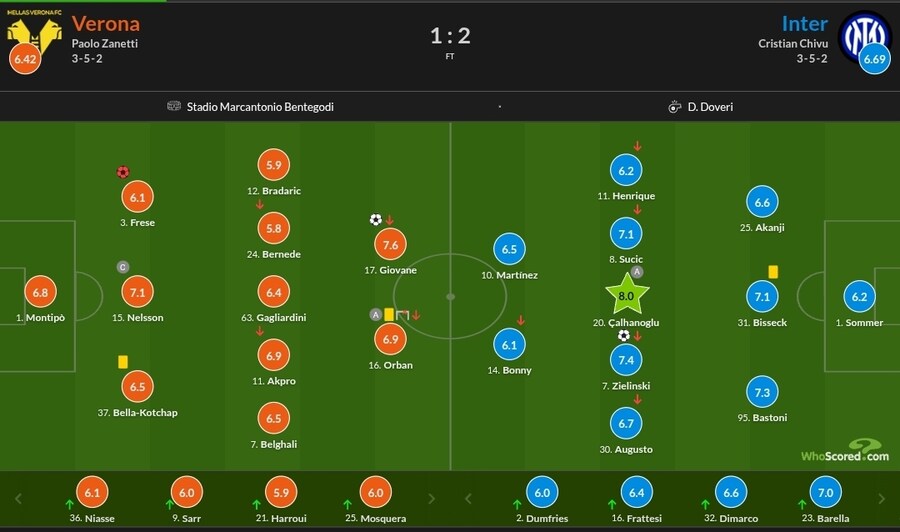Click the yellow card above Bella-Kotchap
Screen dimensions: 900x532
(123, 362)
